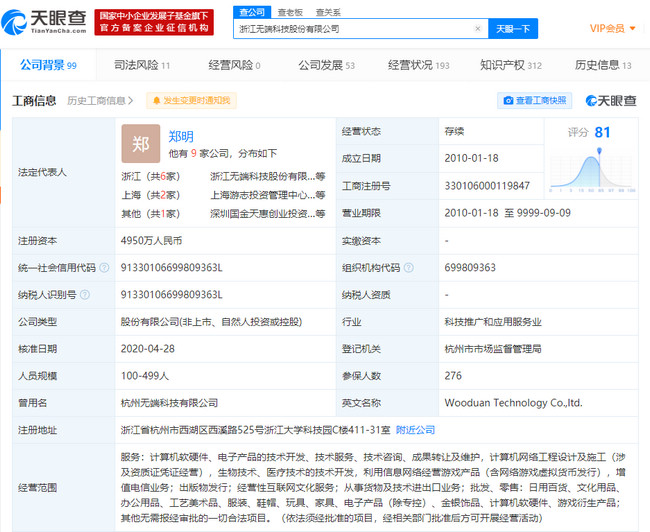The width and height of the screenshot is (650, 532).
Task: Click the camera icon in 查看工商快照
Action: [508, 101]
